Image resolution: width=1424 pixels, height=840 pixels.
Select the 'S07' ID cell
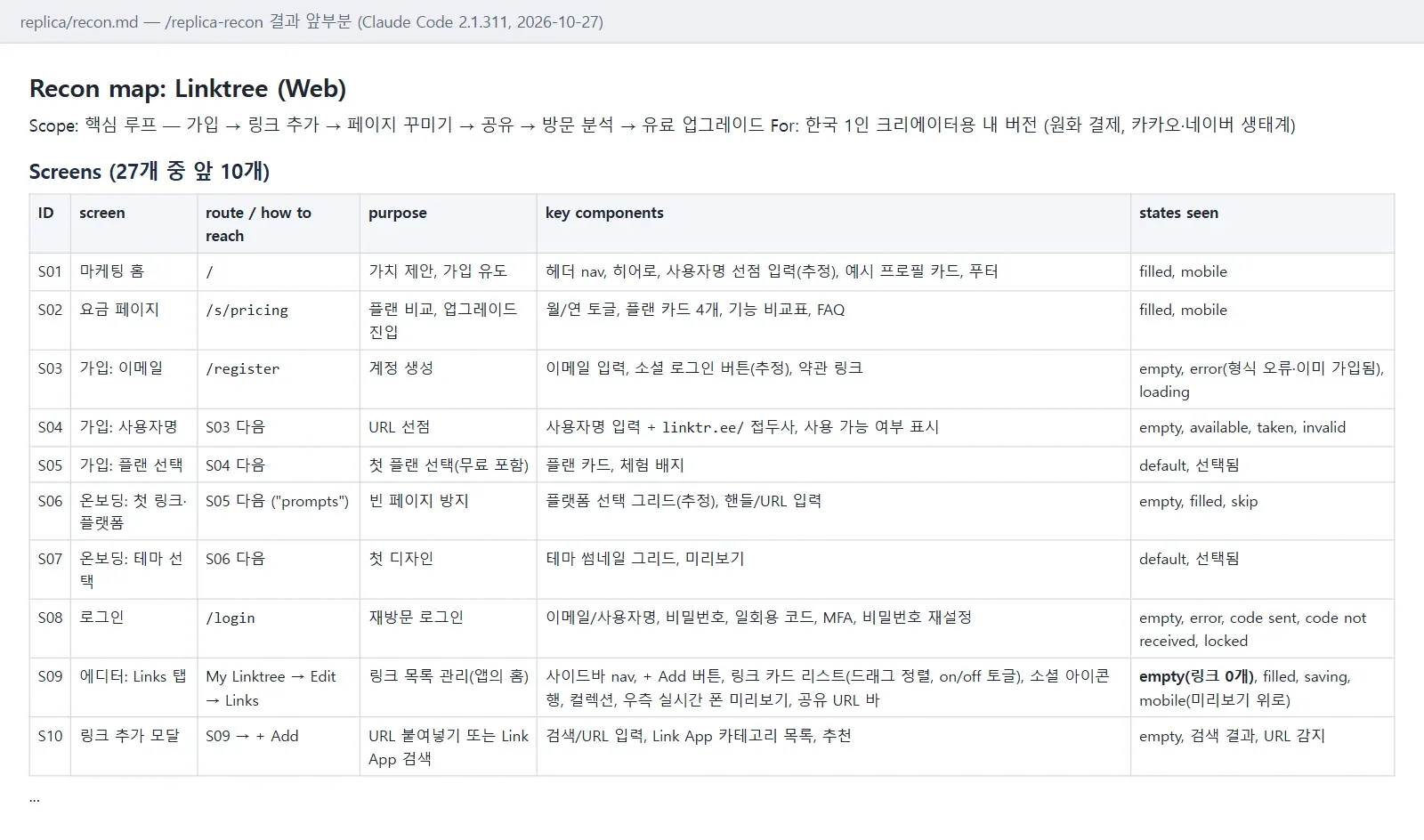click(50, 569)
